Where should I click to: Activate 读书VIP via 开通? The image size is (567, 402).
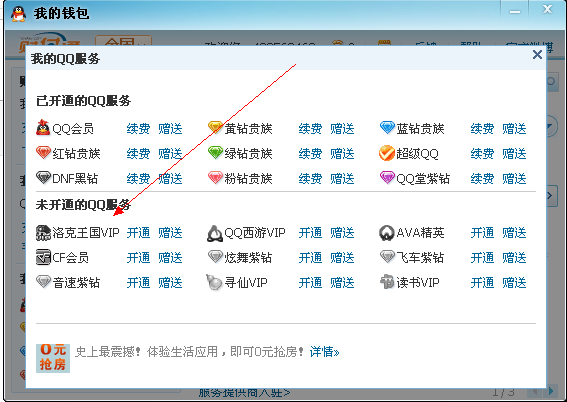pyautogui.click(x=482, y=283)
